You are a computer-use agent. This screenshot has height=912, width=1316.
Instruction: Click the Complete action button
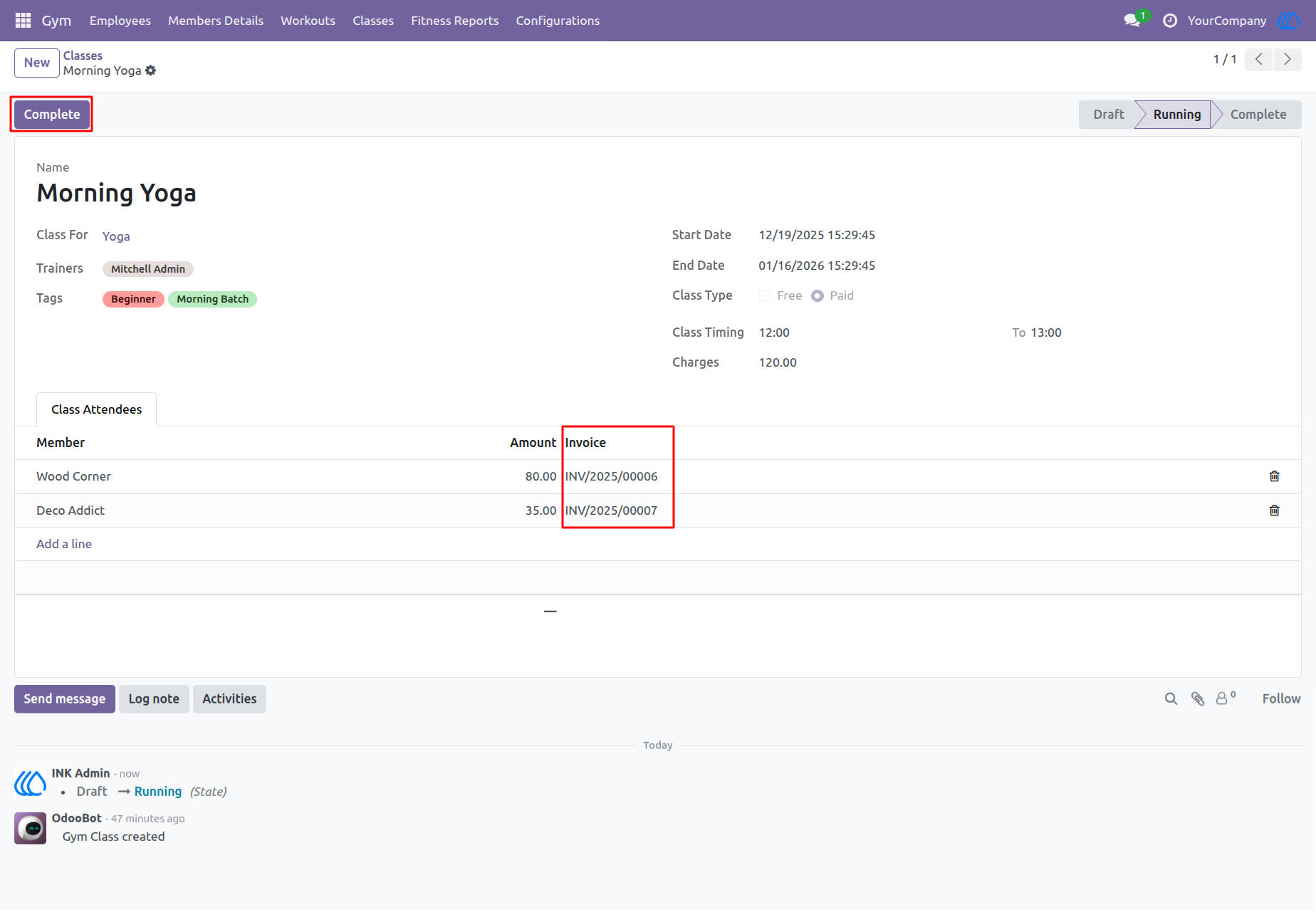coord(52,115)
